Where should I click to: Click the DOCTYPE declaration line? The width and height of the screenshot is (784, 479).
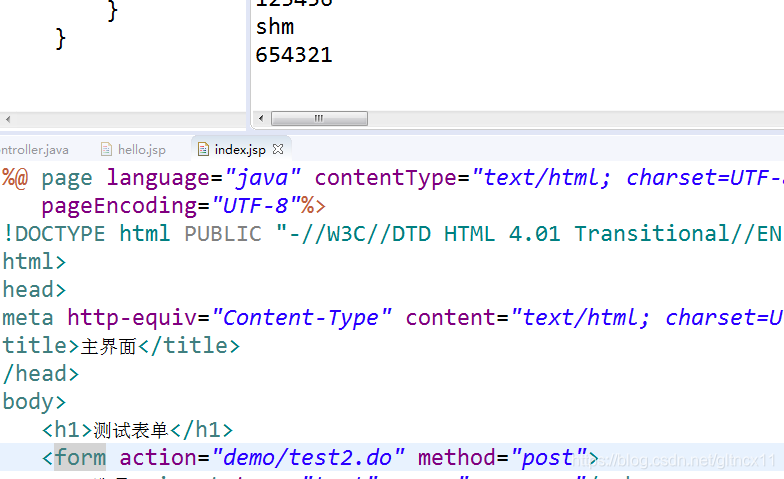click(392, 234)
